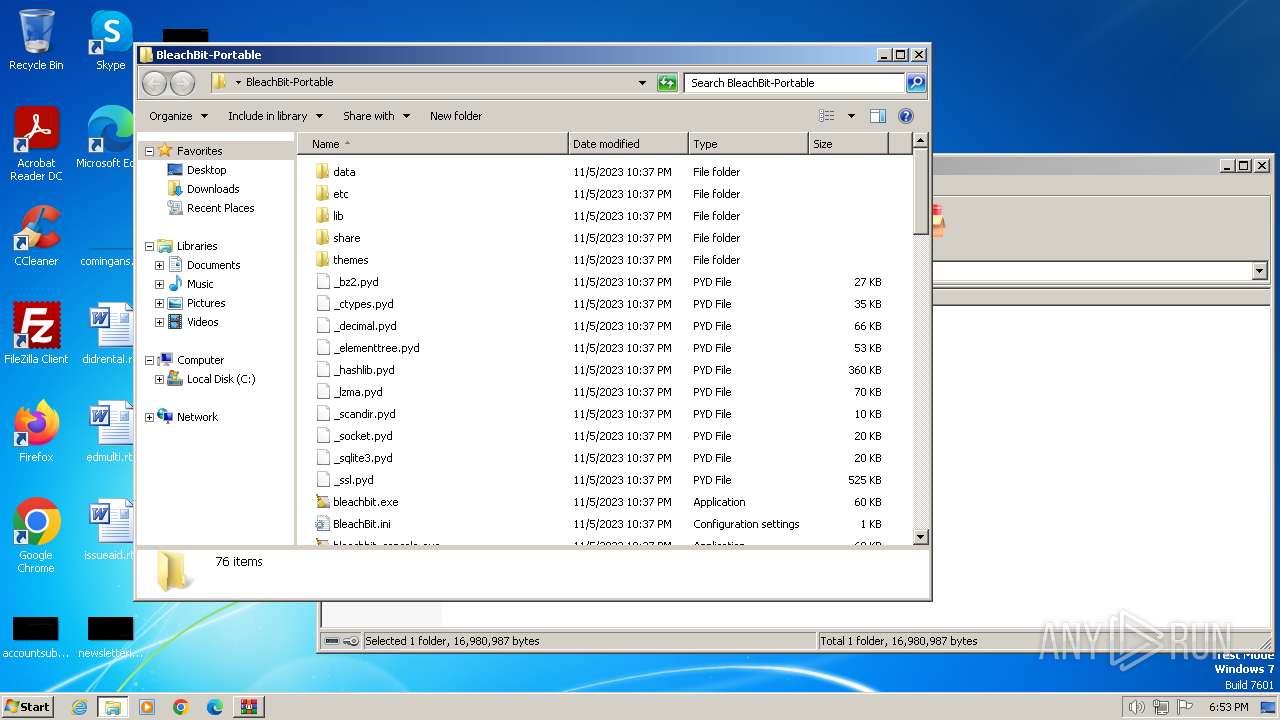
Task: Sort by the Size column header
Action: [848, 144]
